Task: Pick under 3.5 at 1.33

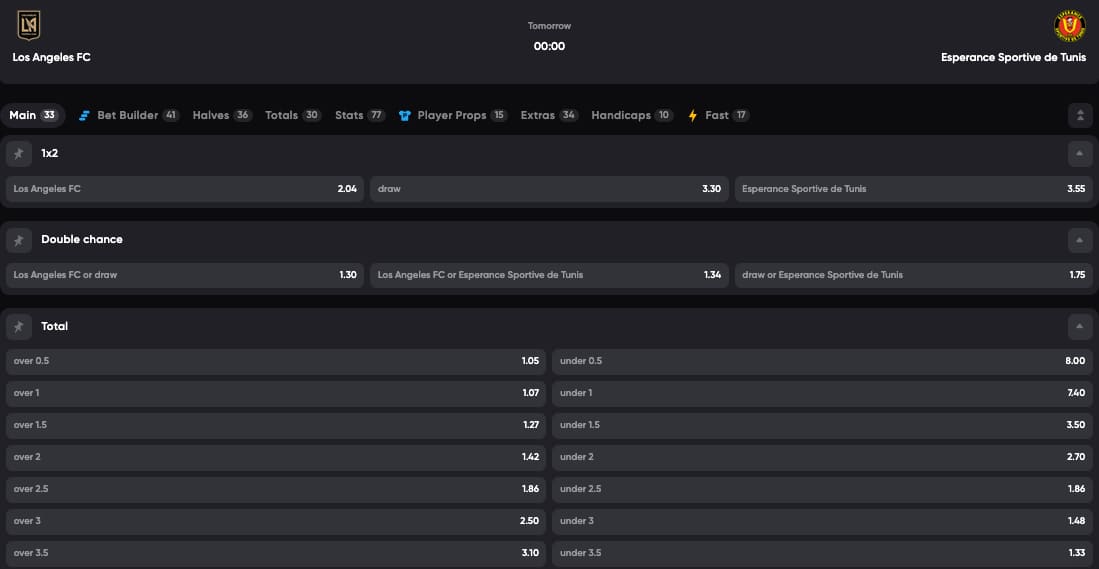Action: click(x=823, y=554)
